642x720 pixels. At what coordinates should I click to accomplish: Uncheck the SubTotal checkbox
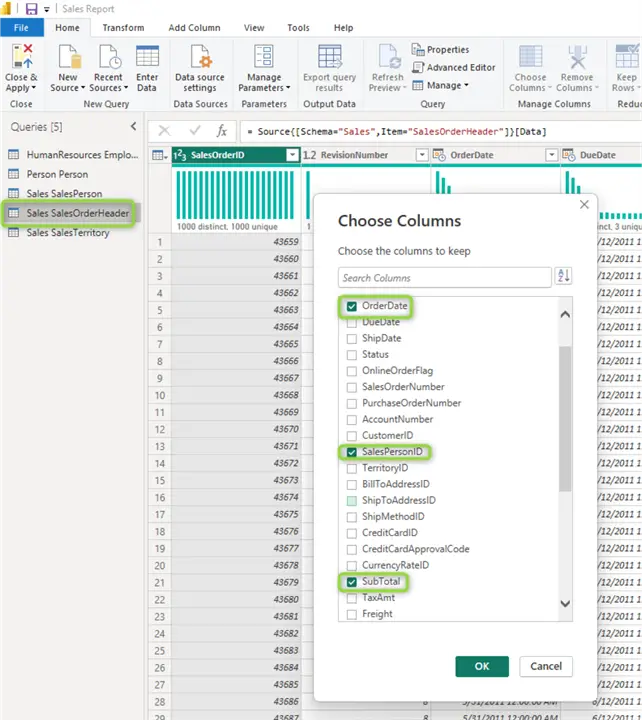pos(352,582)
